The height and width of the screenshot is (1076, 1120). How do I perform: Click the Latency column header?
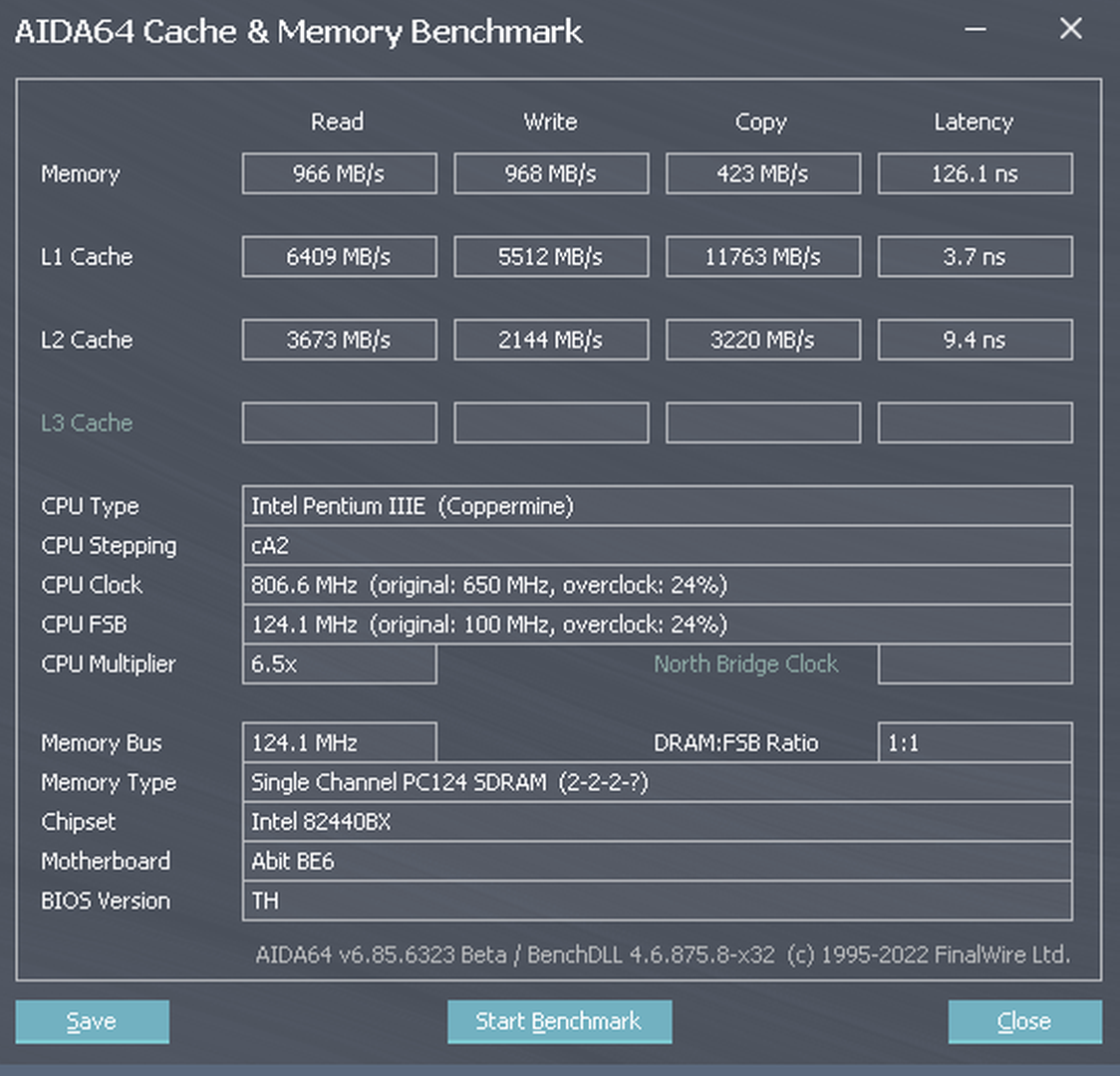[x=974, y=123]
